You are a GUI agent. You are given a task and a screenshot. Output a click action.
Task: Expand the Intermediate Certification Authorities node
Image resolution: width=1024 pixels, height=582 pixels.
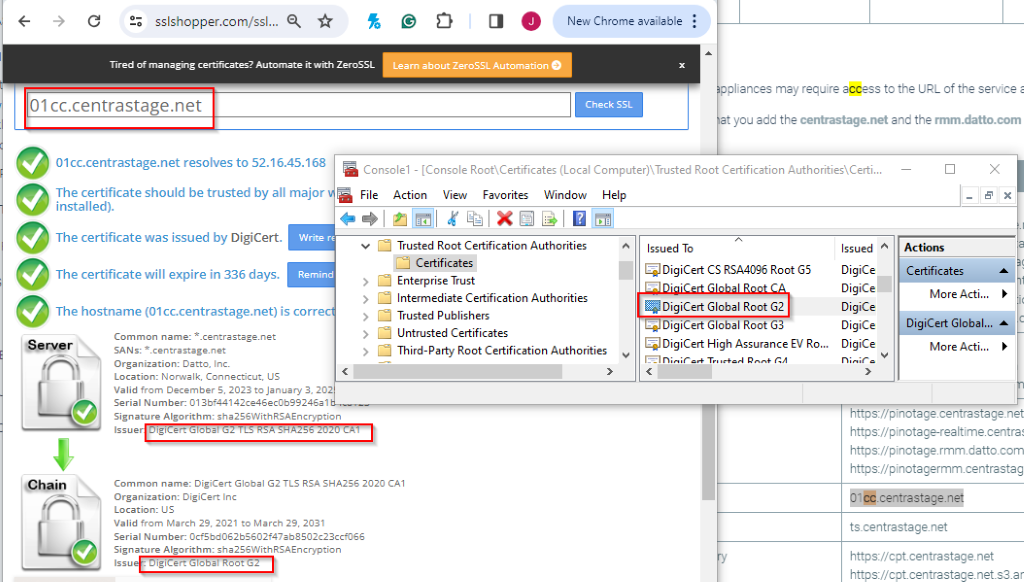tap(366, 298)
